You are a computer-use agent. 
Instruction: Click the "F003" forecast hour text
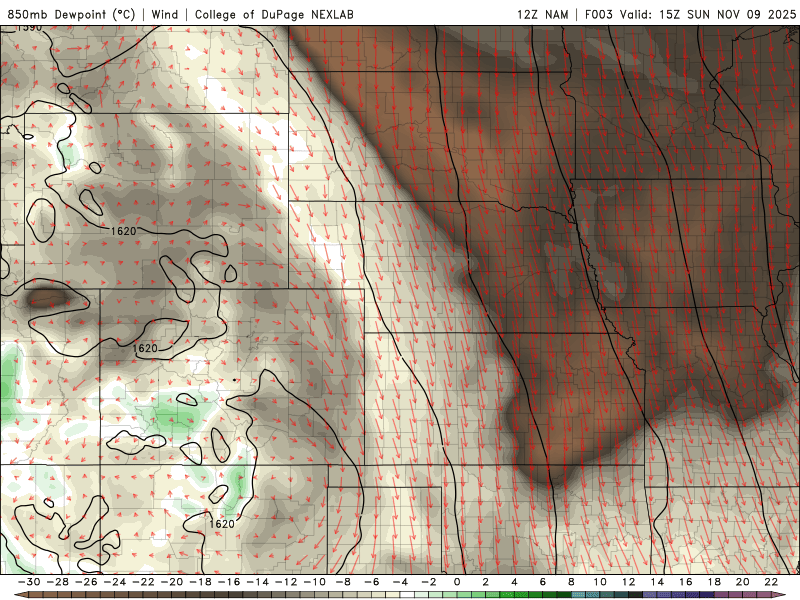598,14
